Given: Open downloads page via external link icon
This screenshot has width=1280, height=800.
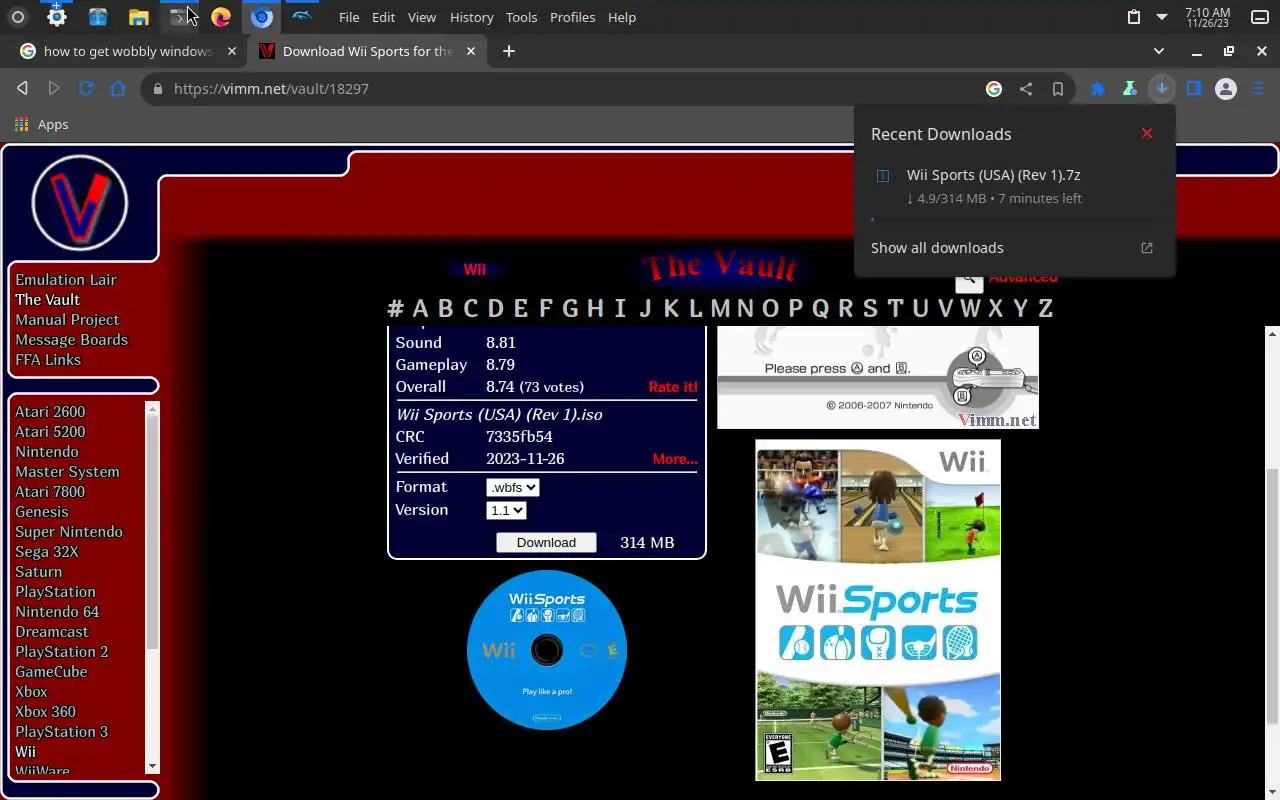Looking at the screenshot, I should pos(1147,248).
